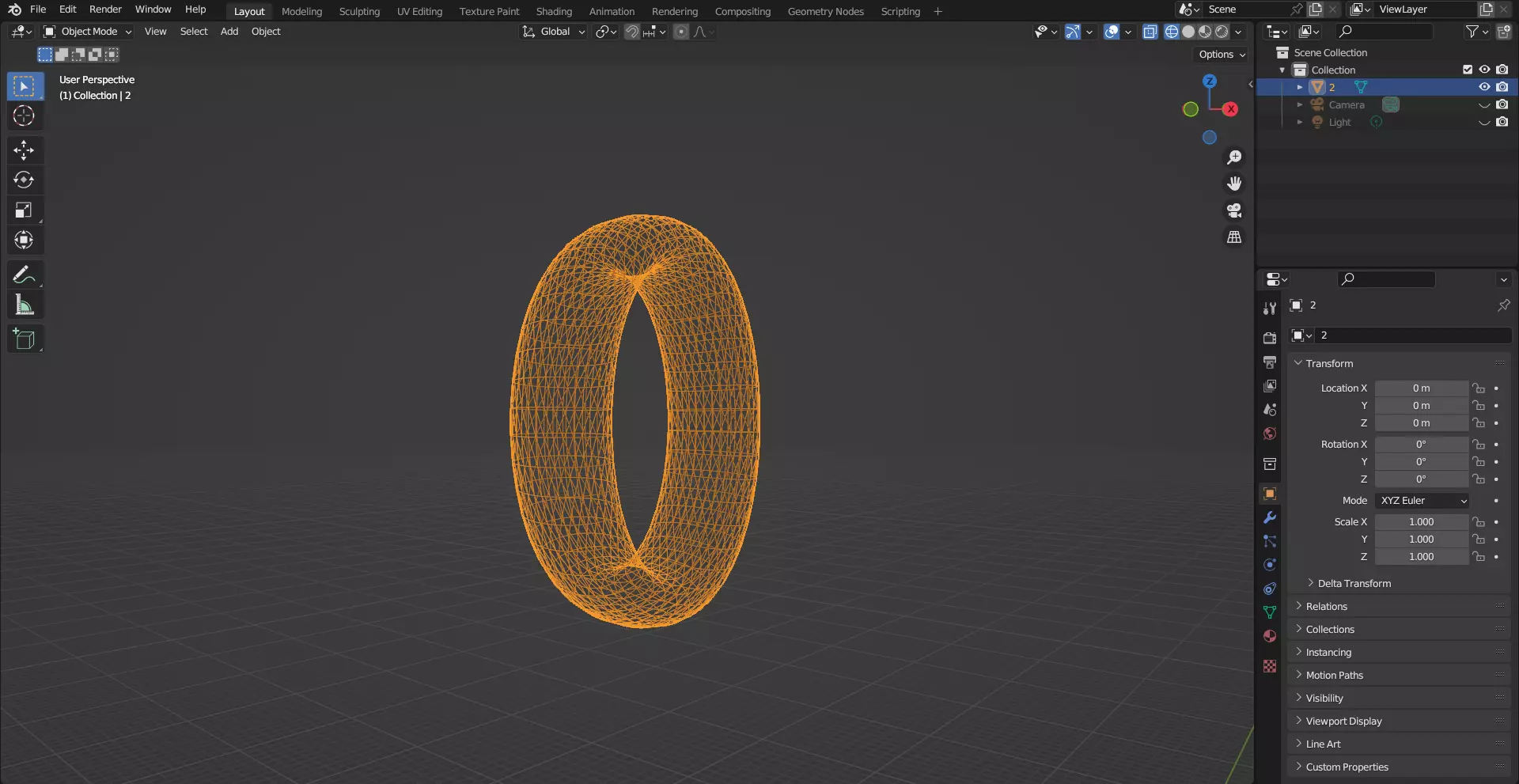Open the Object Mode dropdown
Viewport: 1519px width, 784px height.
tap(87, 32)
